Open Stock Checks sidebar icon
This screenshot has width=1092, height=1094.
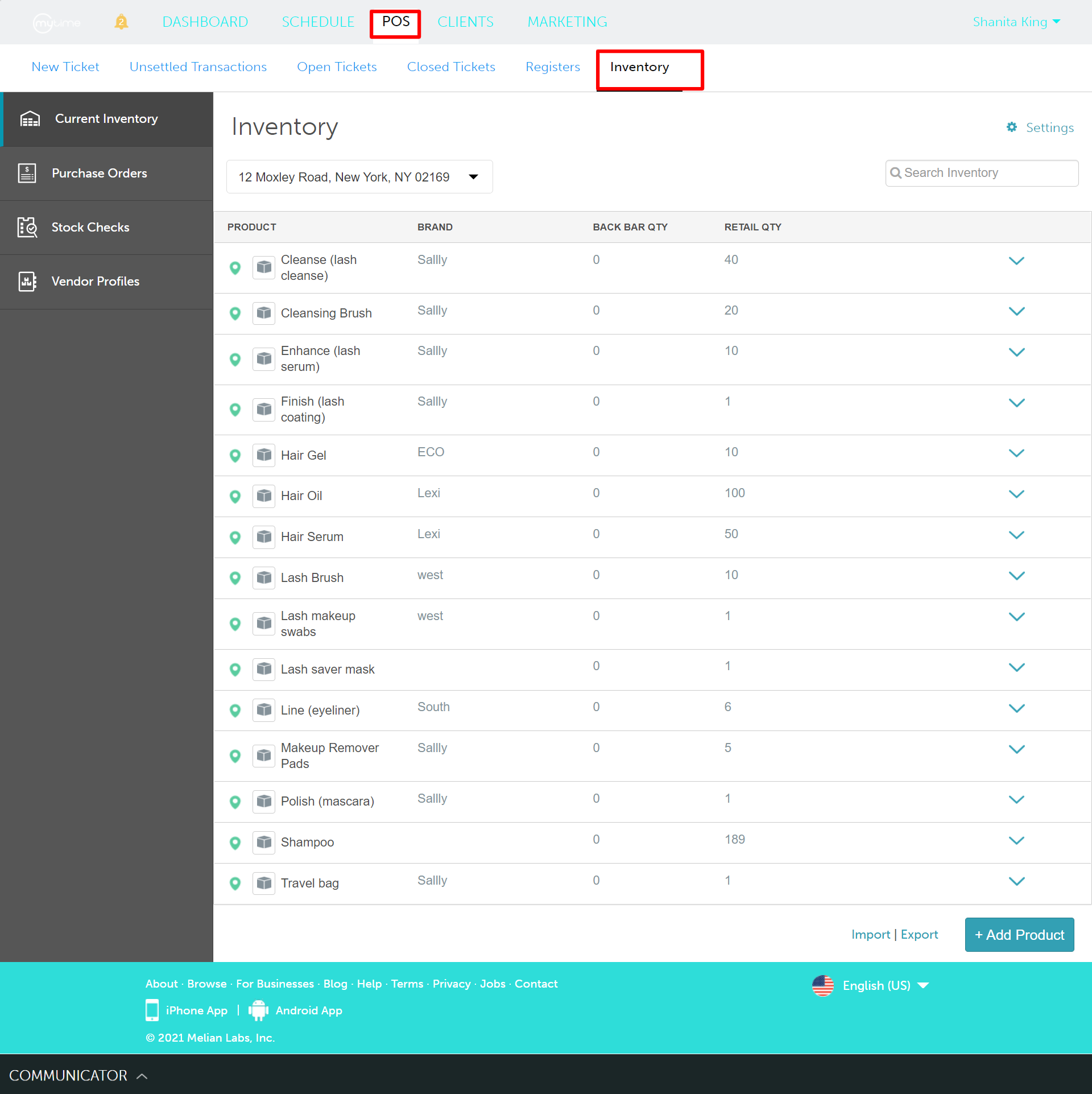pos(27,228)
